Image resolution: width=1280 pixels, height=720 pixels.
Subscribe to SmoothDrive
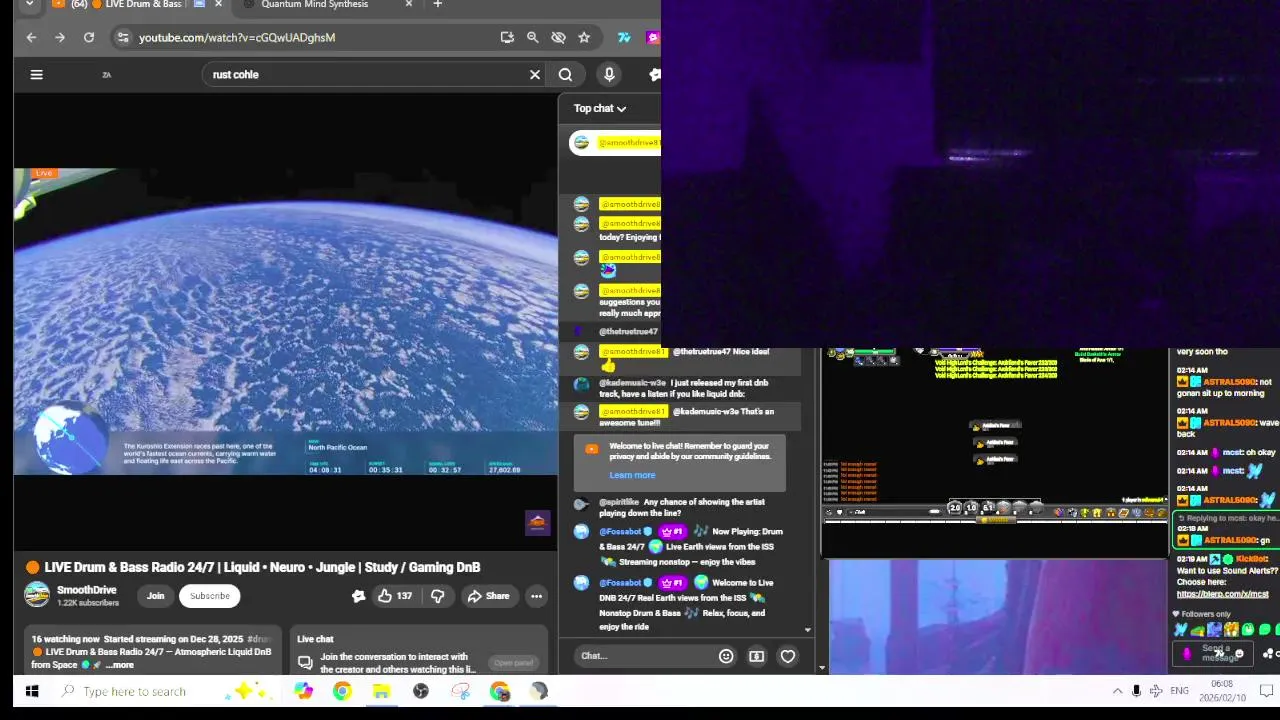(x=210, y=596)
